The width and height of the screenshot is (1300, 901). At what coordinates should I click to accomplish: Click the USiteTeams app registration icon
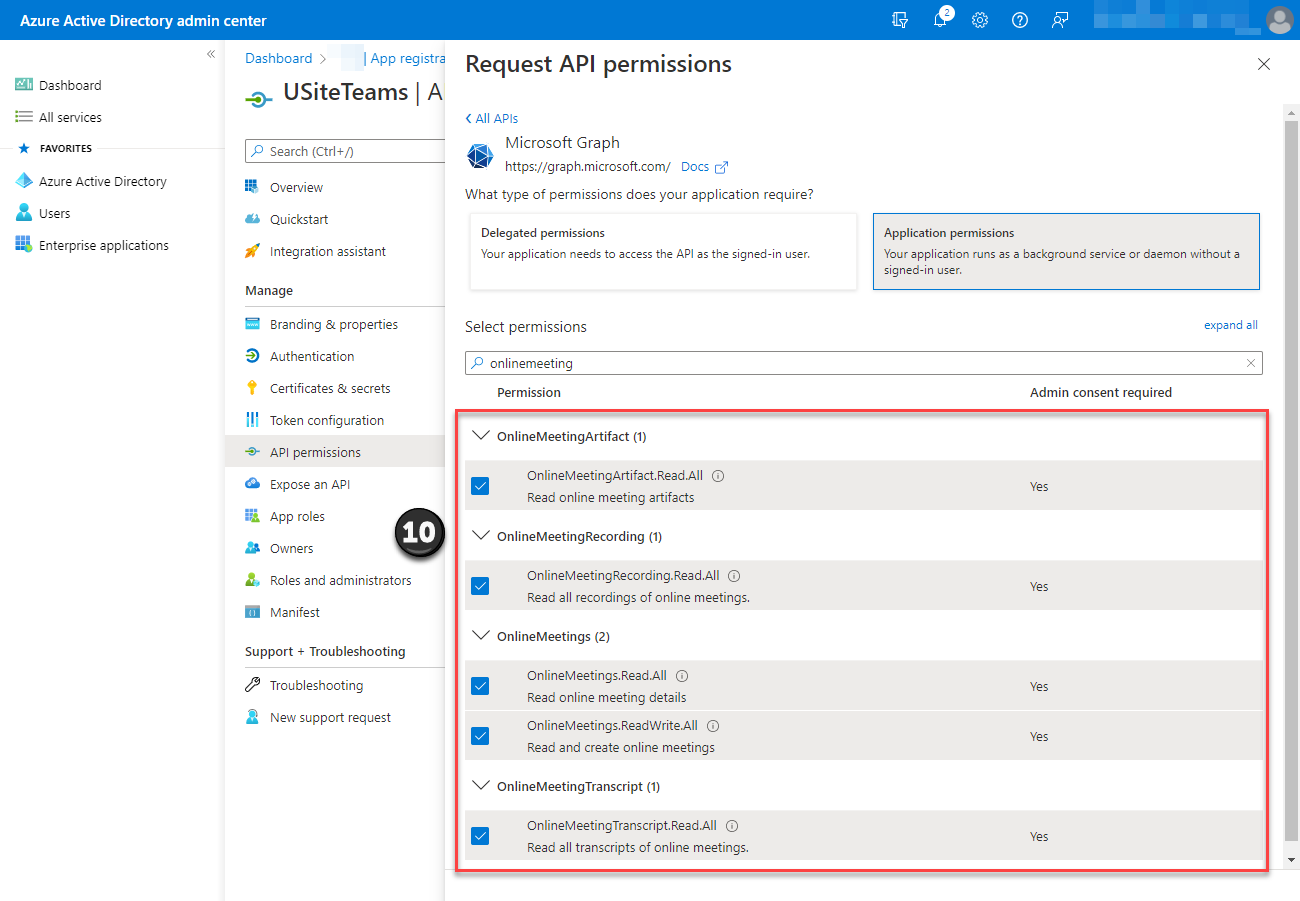click(258, 98)
